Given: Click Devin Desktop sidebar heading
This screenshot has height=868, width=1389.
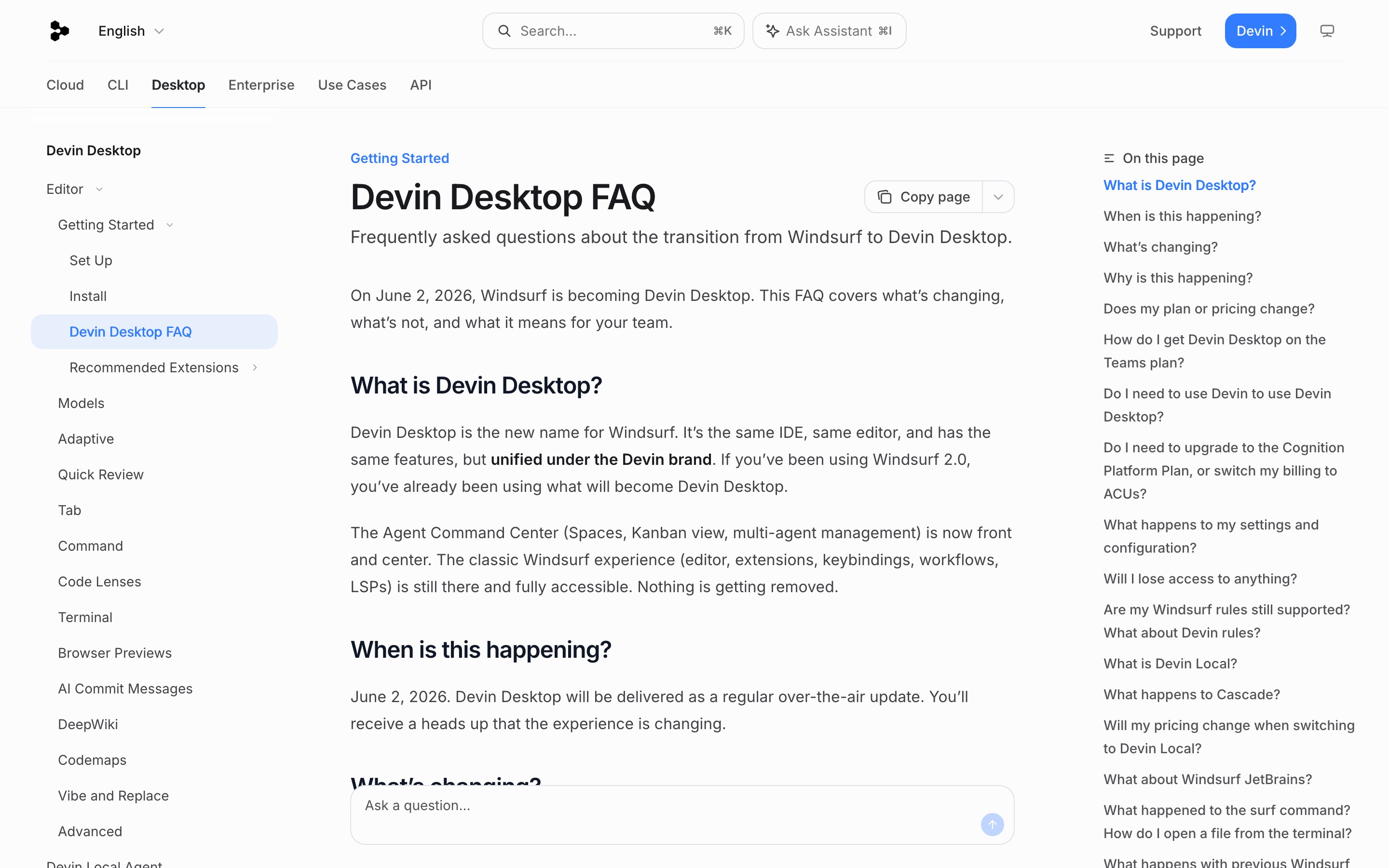Looking at the screenshot, I should 94,150.
